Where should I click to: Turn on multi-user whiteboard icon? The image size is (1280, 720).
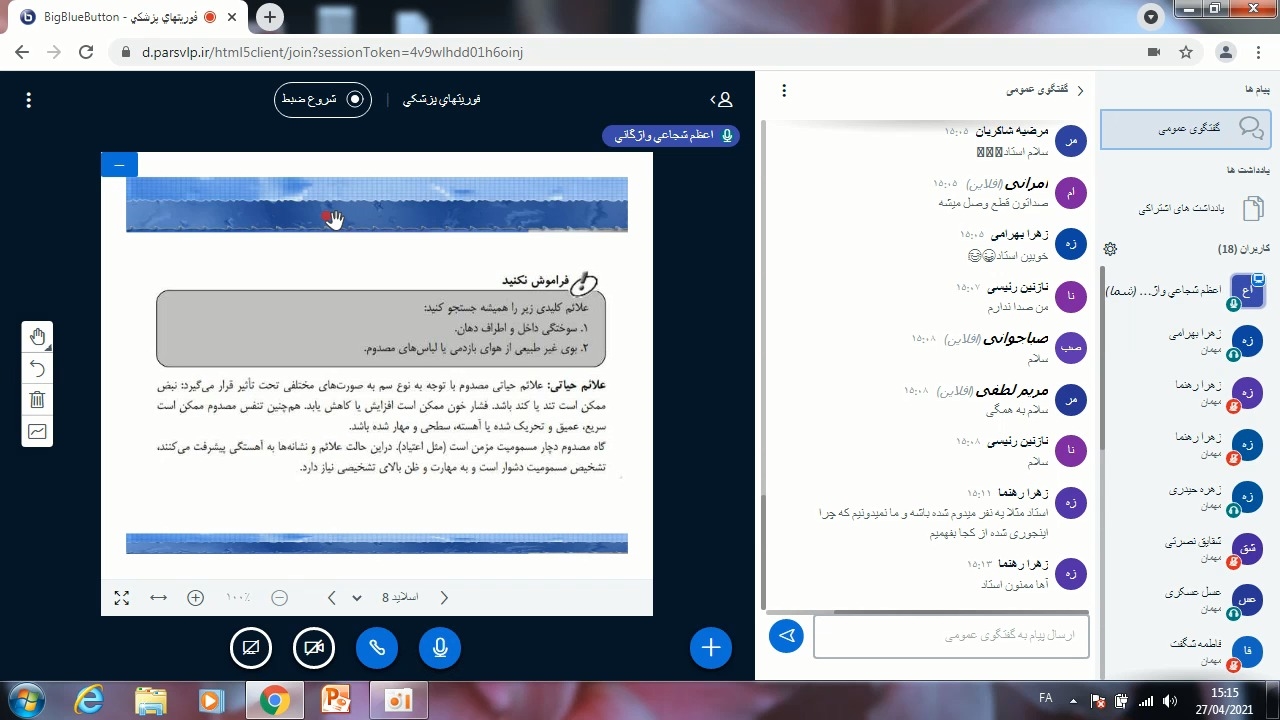[x=37, y=432]
